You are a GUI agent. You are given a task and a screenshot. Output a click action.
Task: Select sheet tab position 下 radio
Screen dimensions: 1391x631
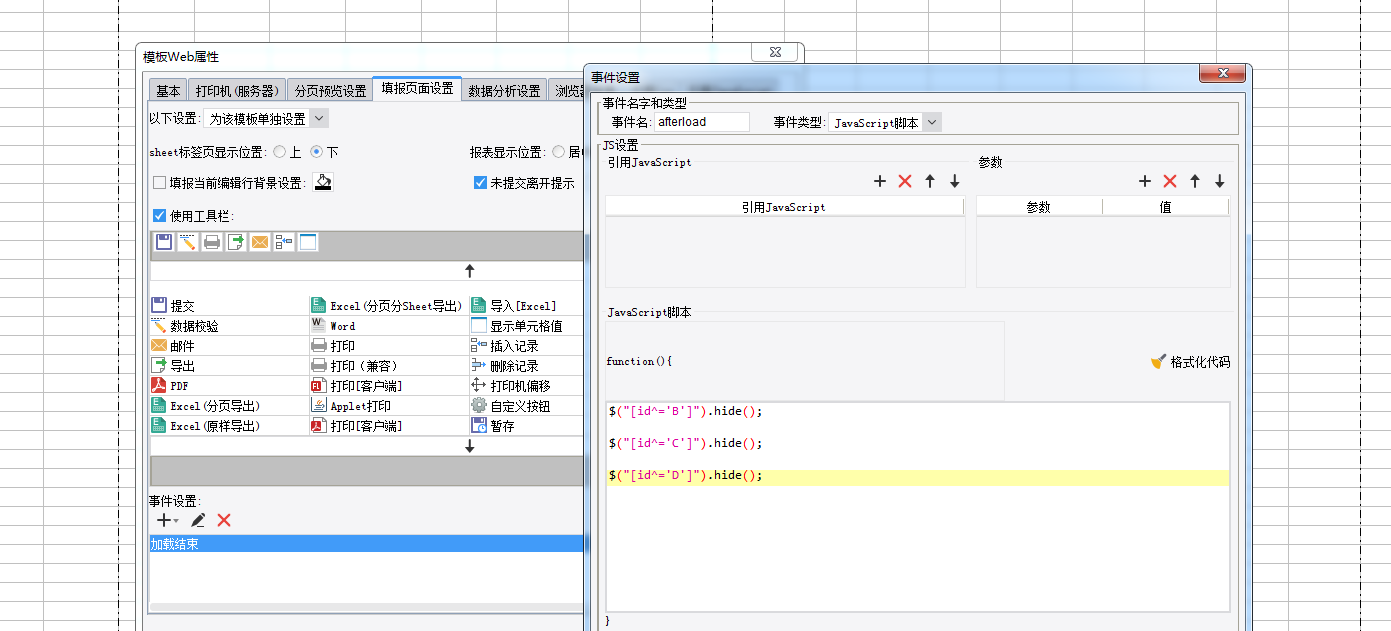click(317, 152)
